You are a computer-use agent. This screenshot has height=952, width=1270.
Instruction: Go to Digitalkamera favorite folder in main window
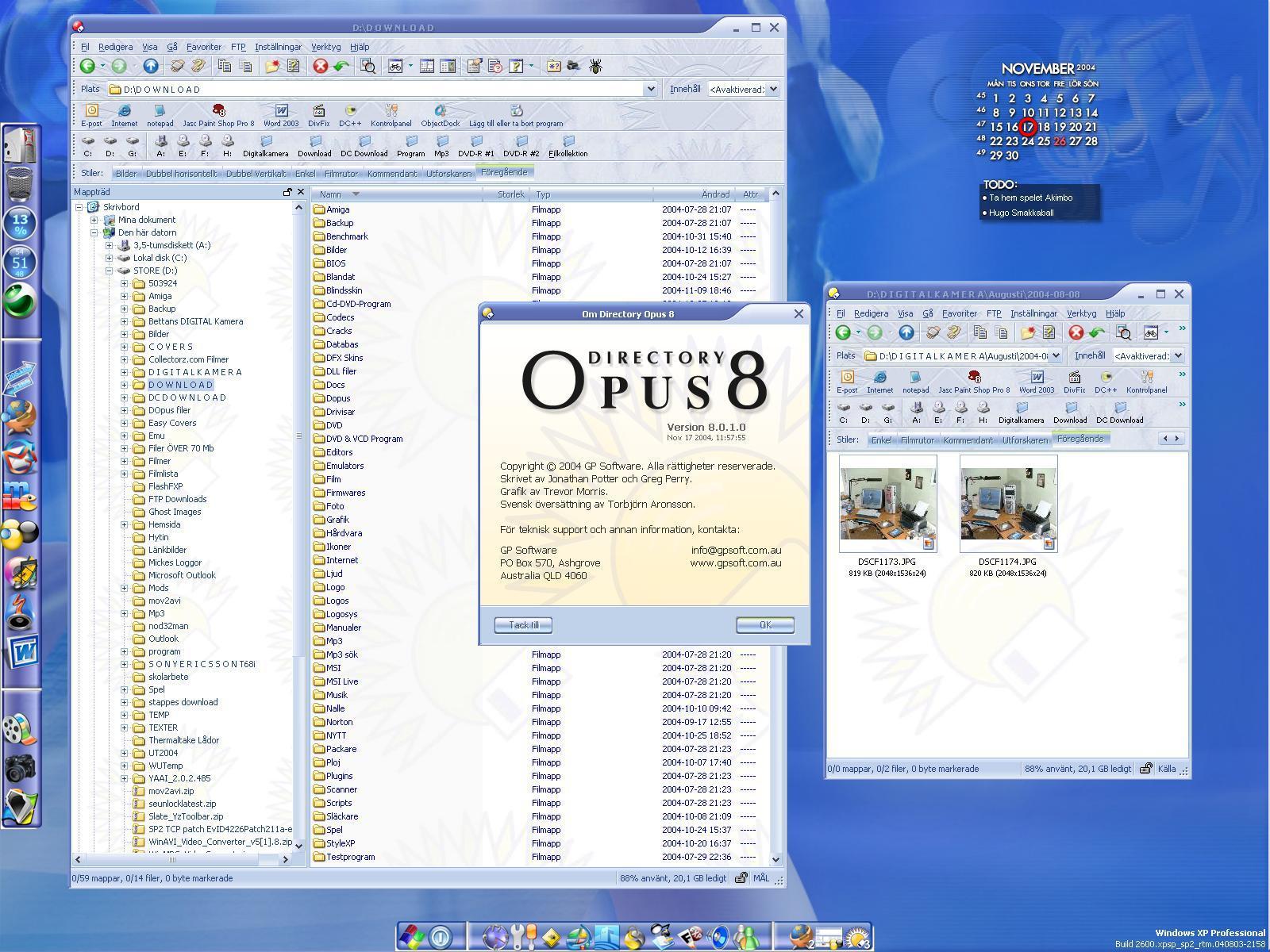(266, 146)
